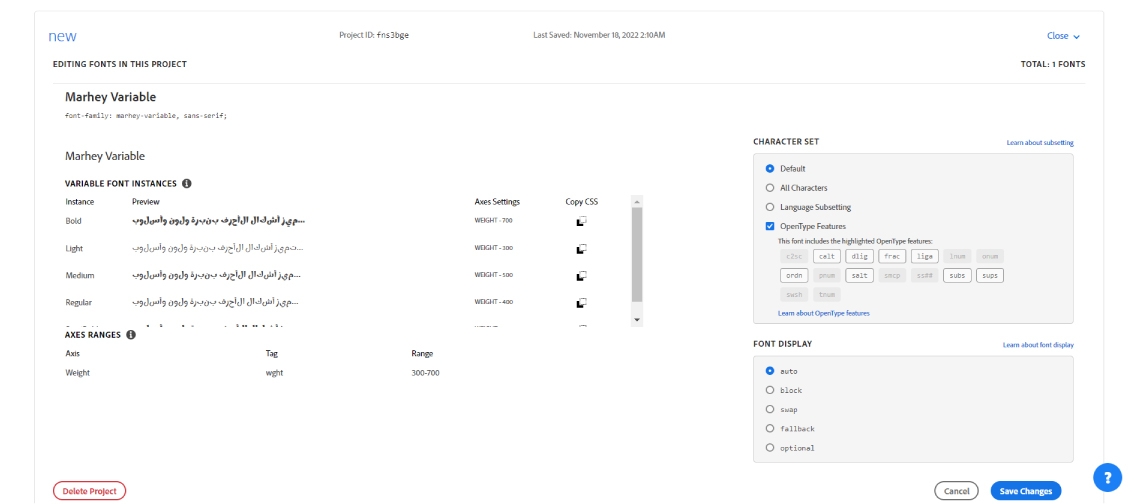Toggle the sups OpenType feature

click(990, 276)
